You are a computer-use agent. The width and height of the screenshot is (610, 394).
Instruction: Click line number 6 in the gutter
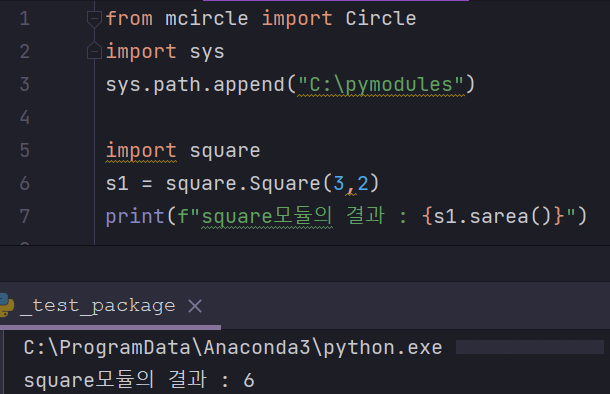[25, 183]
